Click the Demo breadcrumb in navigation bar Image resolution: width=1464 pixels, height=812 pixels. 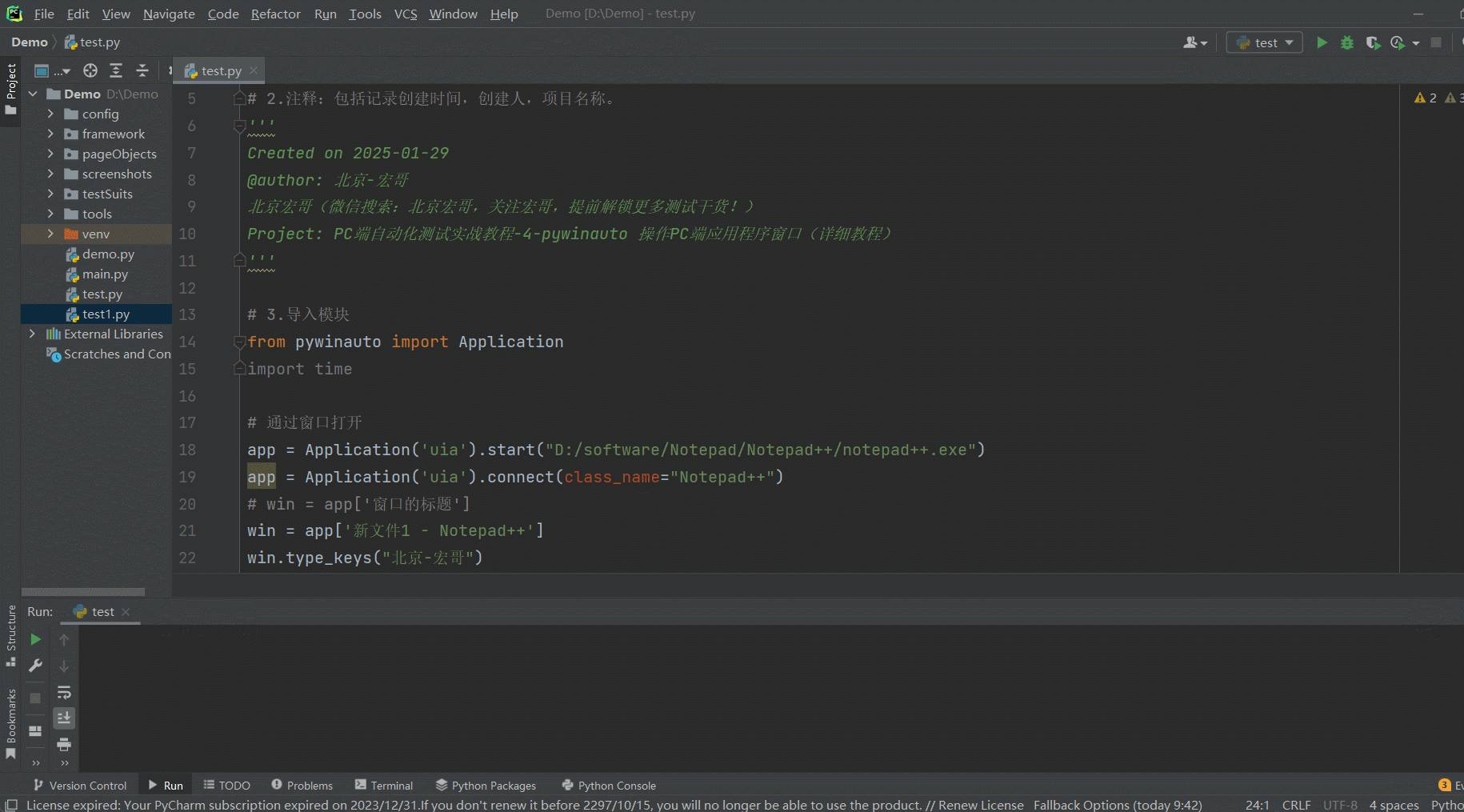point(30,42)
